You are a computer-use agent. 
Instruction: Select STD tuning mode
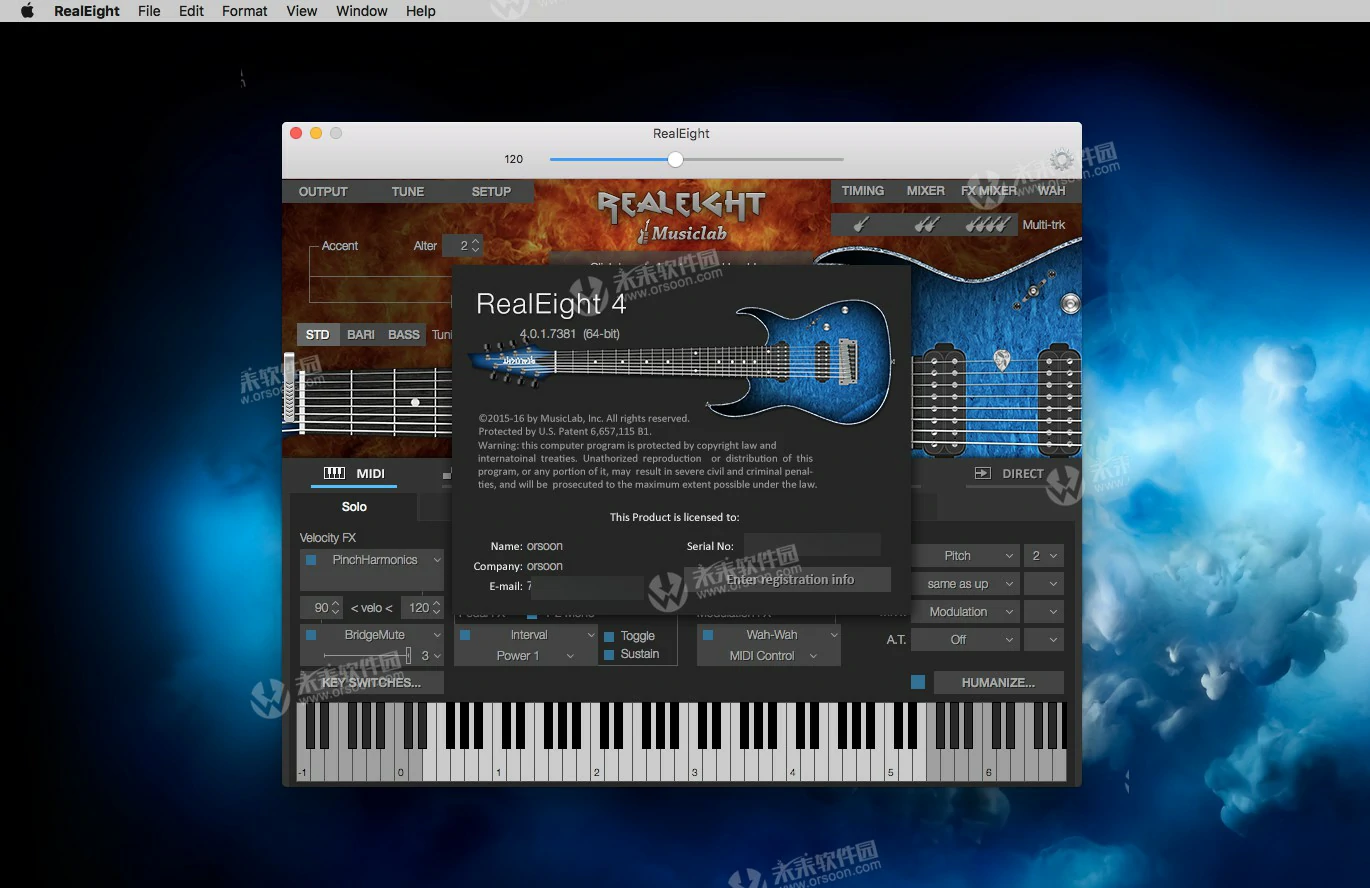pos(318,335)
